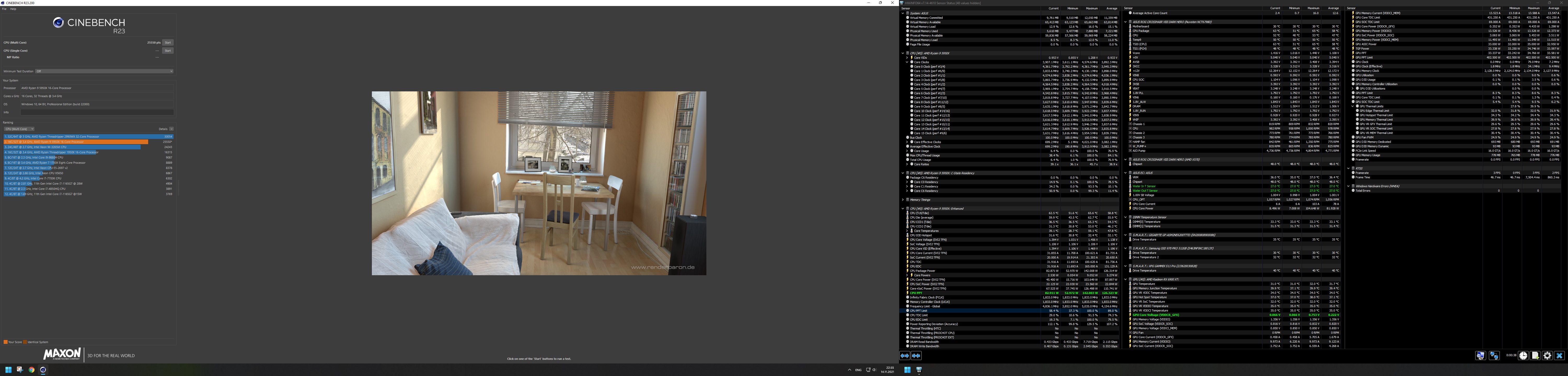This screenshot has width=1568, height=376.
Task: Select Thermal Throttling (HTC) row
Action: click(1010, 328)
